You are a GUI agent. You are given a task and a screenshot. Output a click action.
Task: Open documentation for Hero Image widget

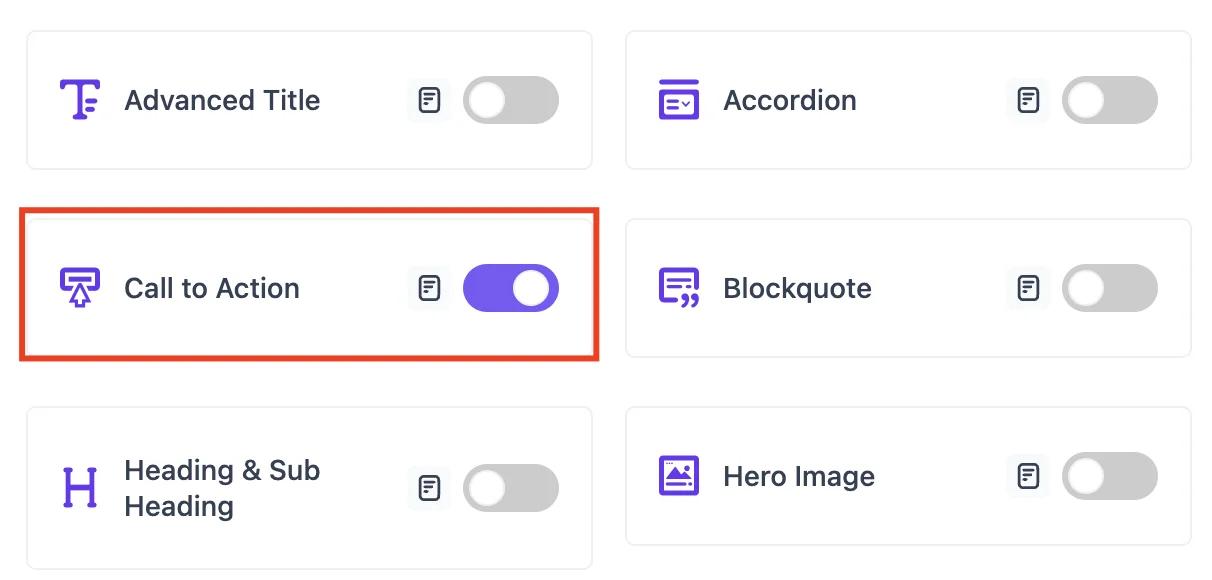(x=1027, y=476)
